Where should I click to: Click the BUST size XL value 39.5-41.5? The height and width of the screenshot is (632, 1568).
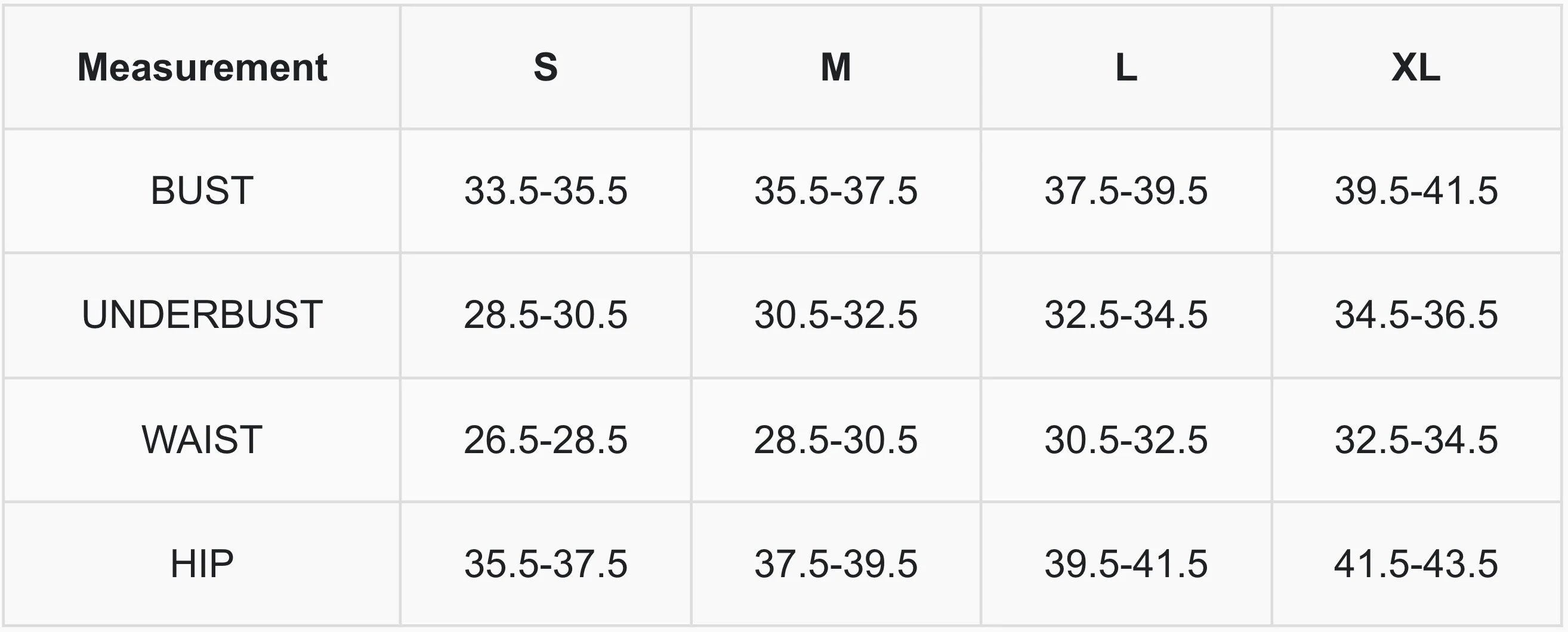click(1416, 191)
